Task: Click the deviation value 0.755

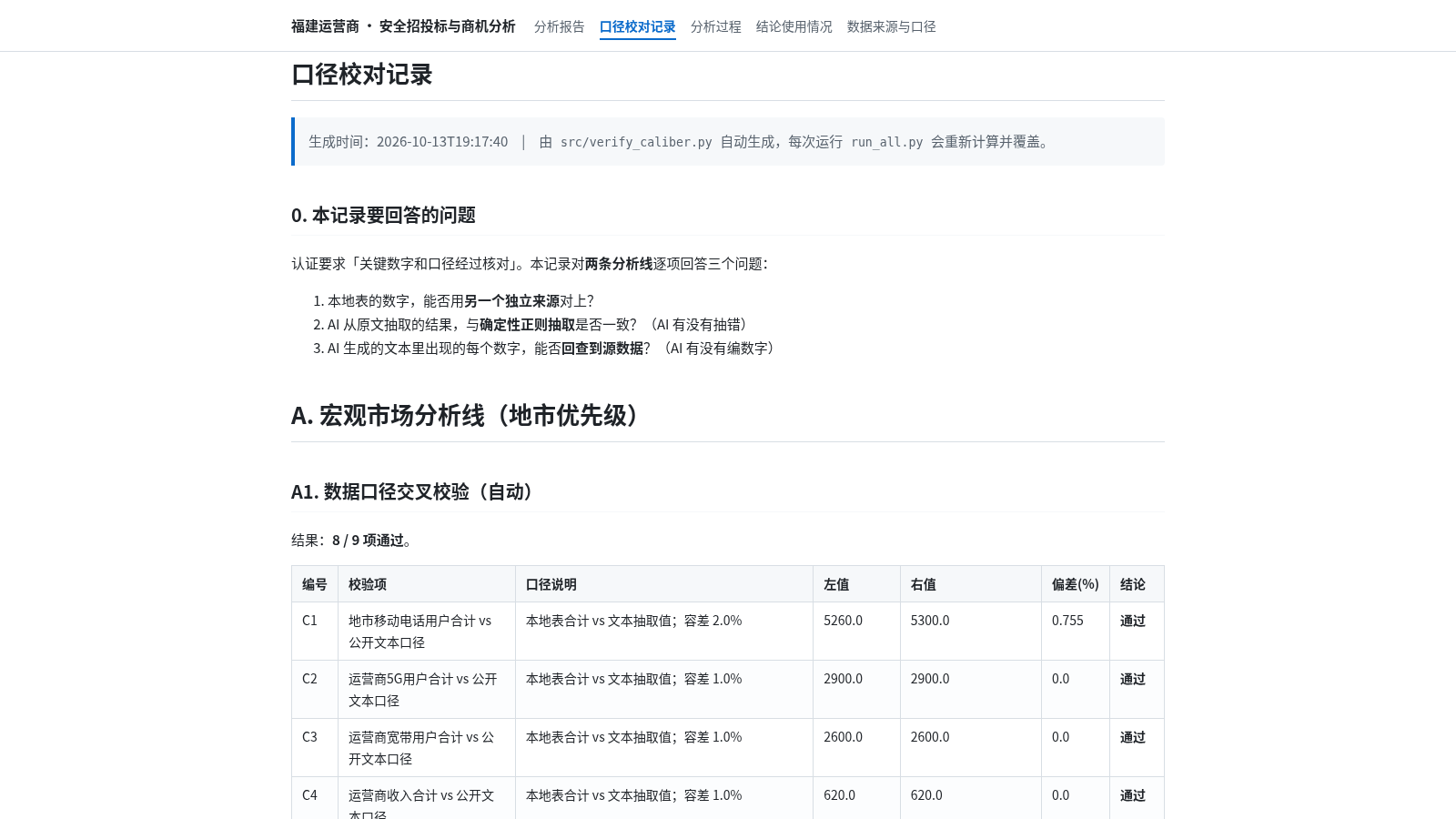Action: point(1067,621)
